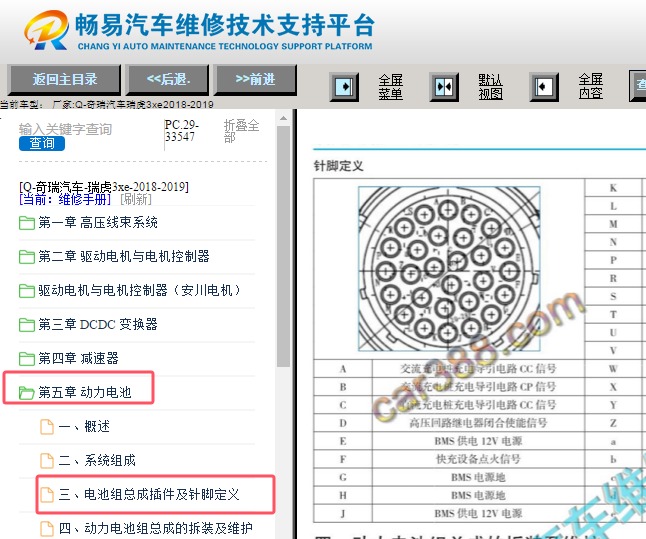Click document icon beside 三、电池组总成插件及针脚定义
Screen dimensions: 646x539
(47, 494)
